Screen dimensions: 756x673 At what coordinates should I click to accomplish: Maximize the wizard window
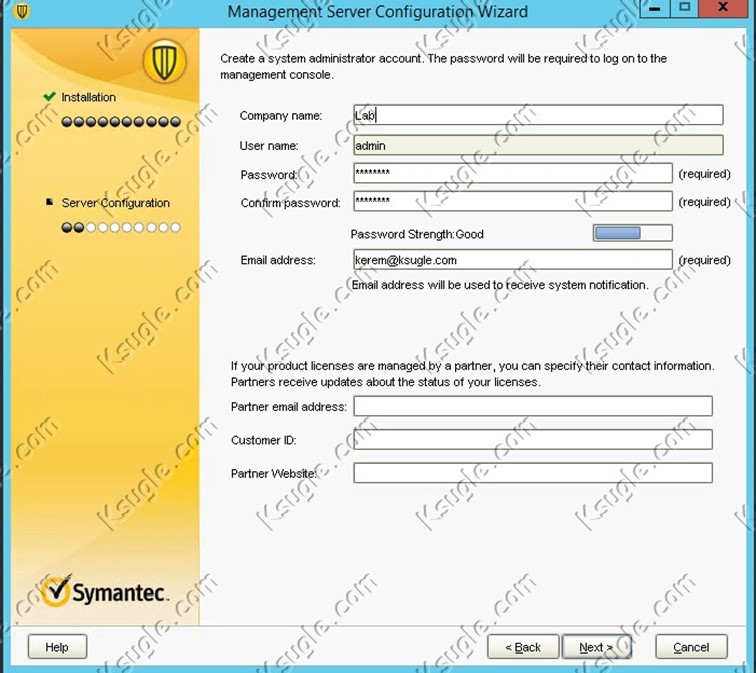click(x=684, y=8)
